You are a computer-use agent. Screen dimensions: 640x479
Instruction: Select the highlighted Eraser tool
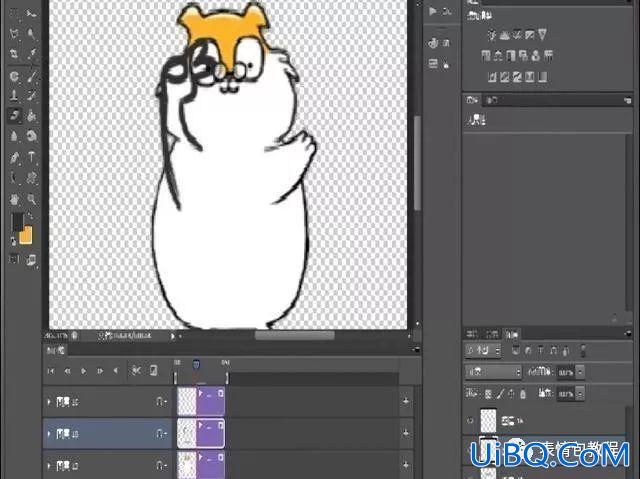pyautogui.click(x=15, y=115)
